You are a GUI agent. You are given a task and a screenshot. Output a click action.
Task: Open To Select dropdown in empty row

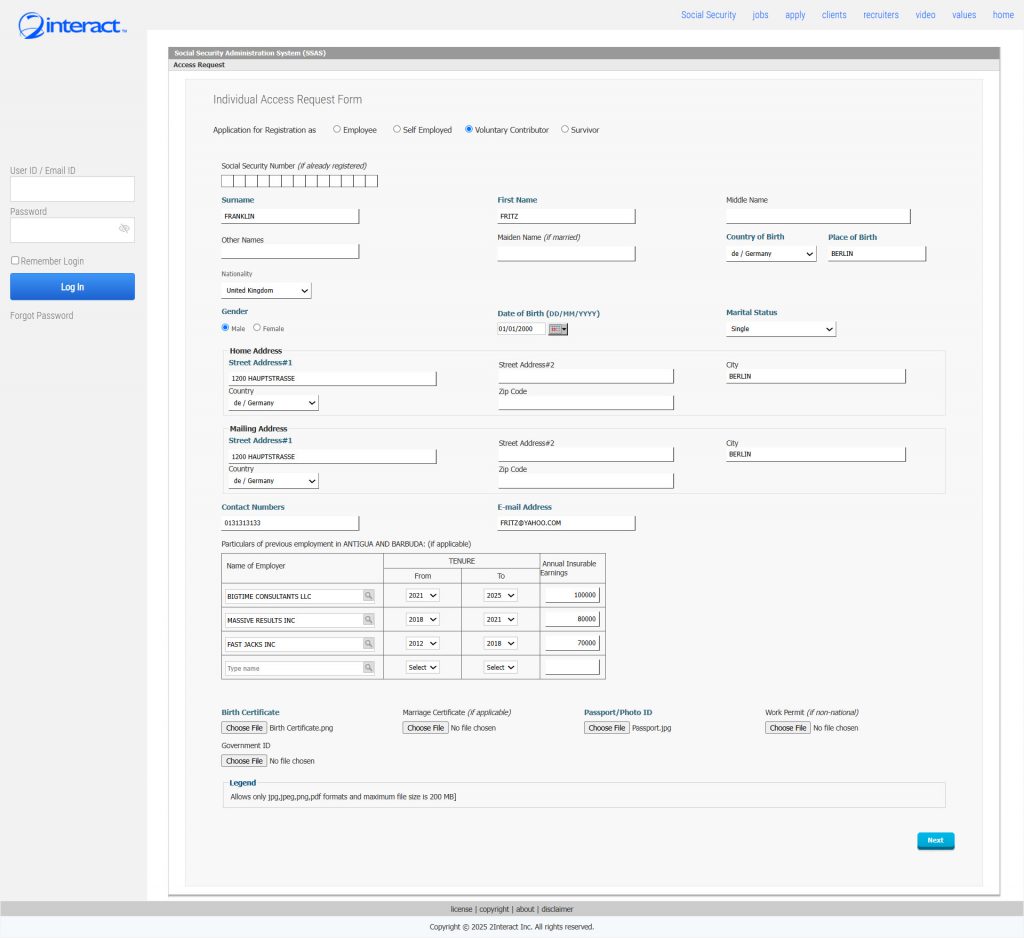[x=501, y=668]
